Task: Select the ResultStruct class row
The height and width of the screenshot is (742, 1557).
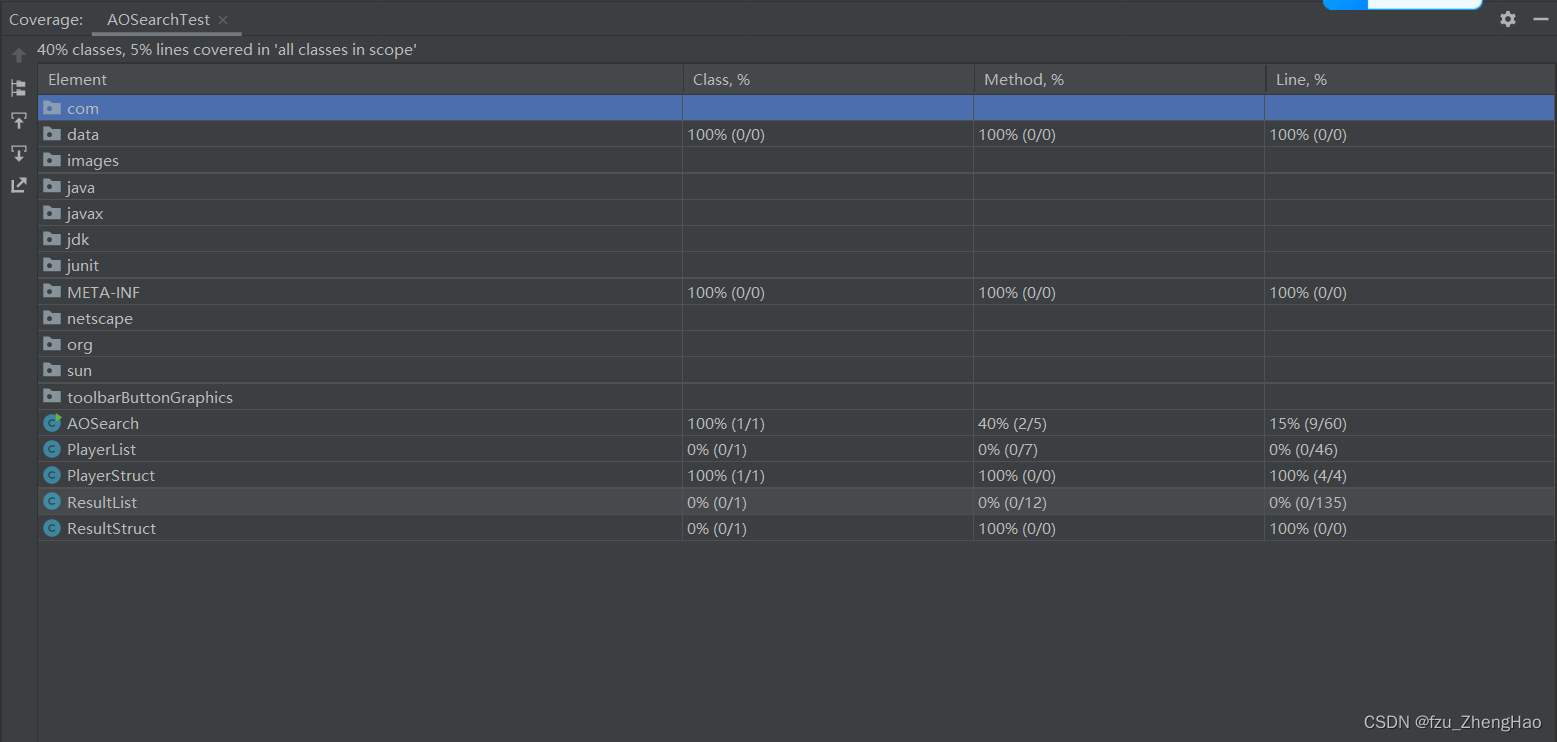Action: pyautogui.click(x=796, y=528)
